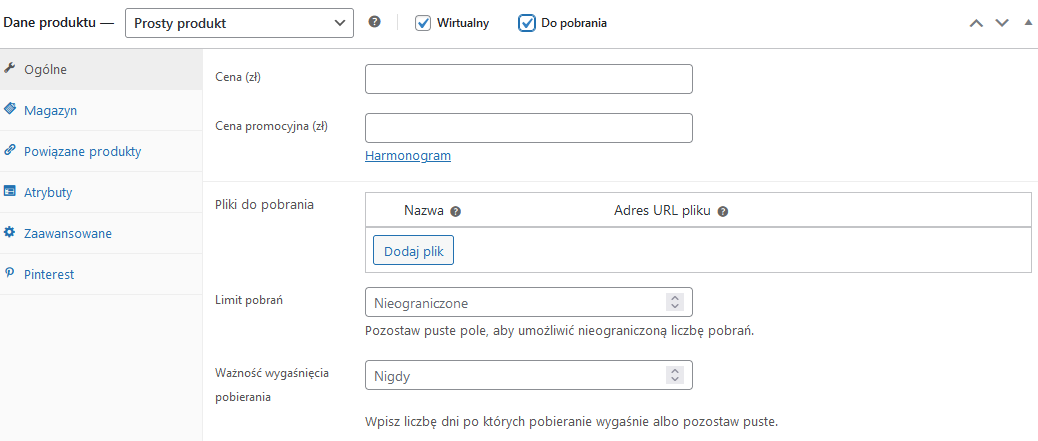This screenshot has height=441, width=1038.
Task: Switch to the Magazyn tab
Action: click(x=101, y=111)
